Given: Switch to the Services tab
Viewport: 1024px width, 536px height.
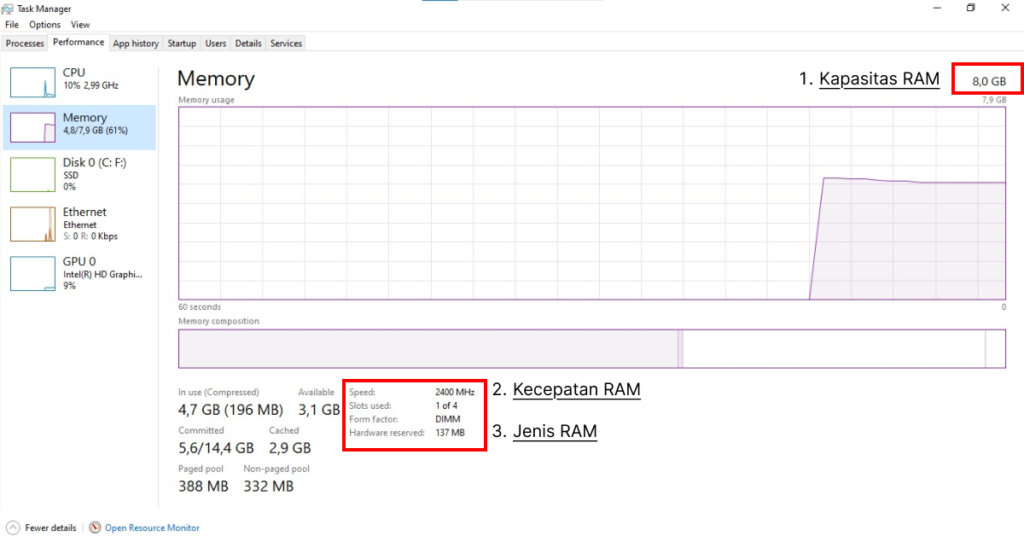Looking at the screenshot, I should point(286,43).
